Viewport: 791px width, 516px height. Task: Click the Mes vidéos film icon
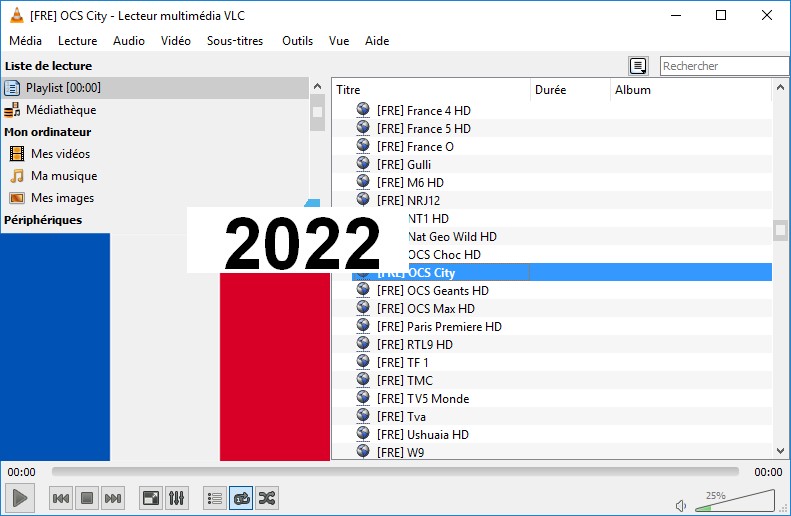pyautogui.click(x=17, y=154)
